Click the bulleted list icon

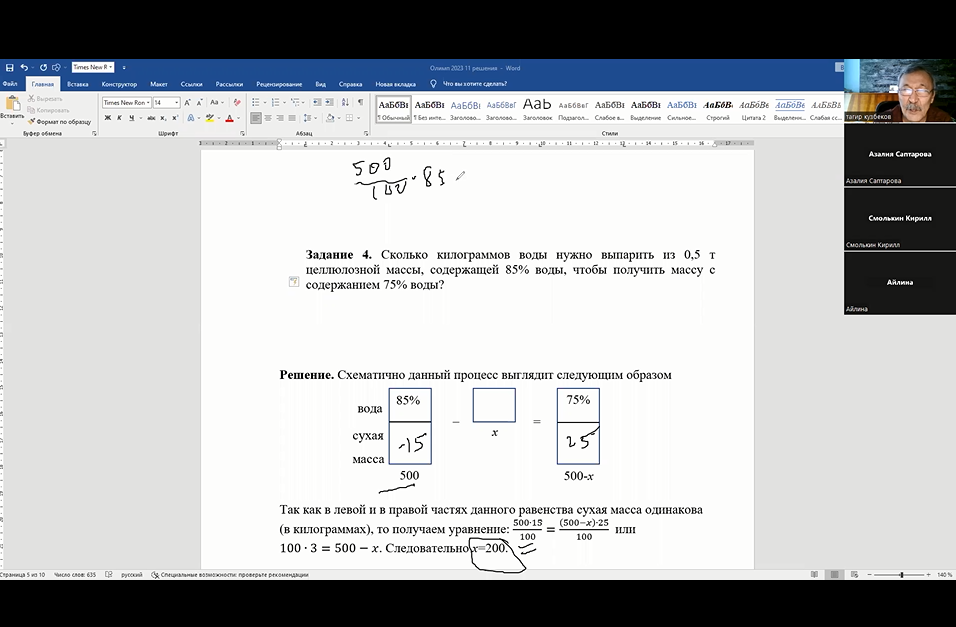(256, 102)
